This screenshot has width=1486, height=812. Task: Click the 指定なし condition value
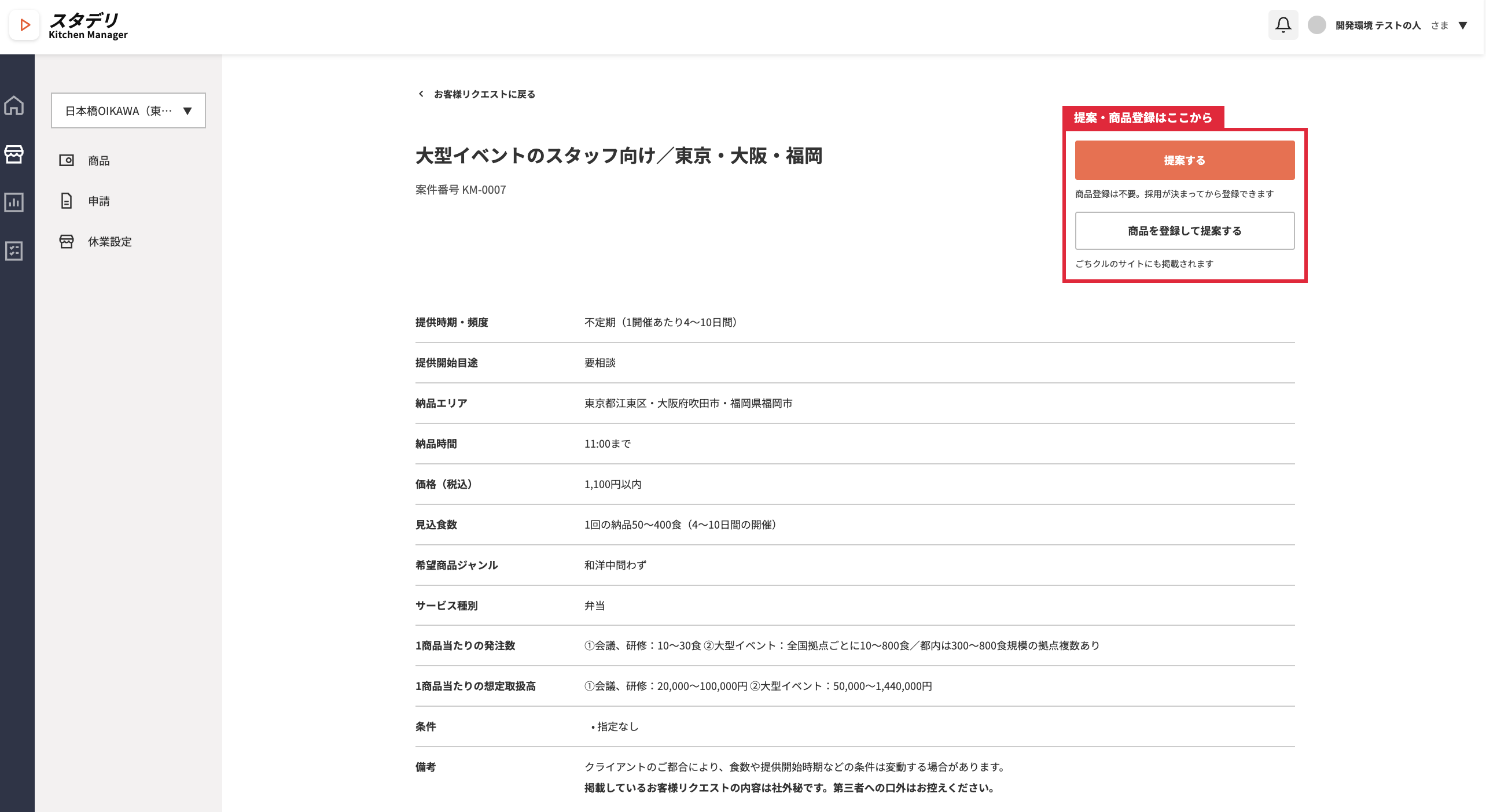coord(617,726)
